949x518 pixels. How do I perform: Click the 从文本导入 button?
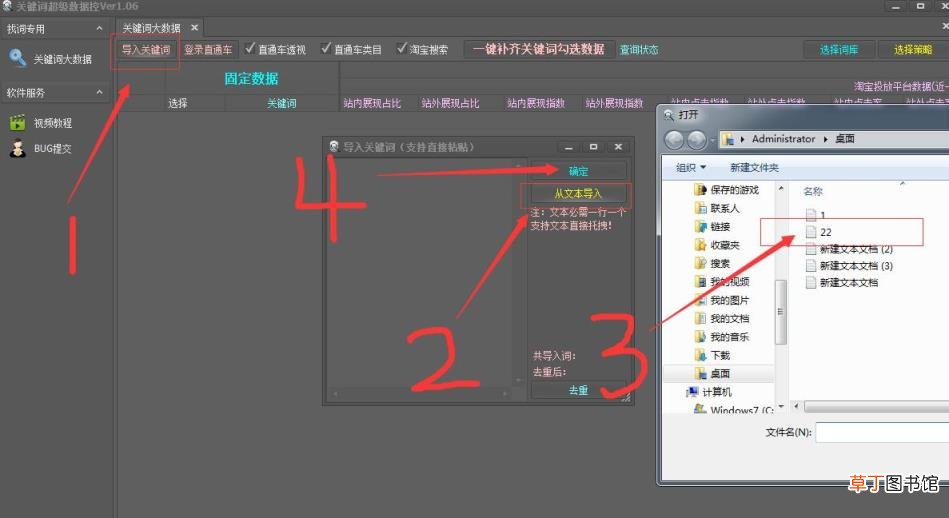pos(579,194)
